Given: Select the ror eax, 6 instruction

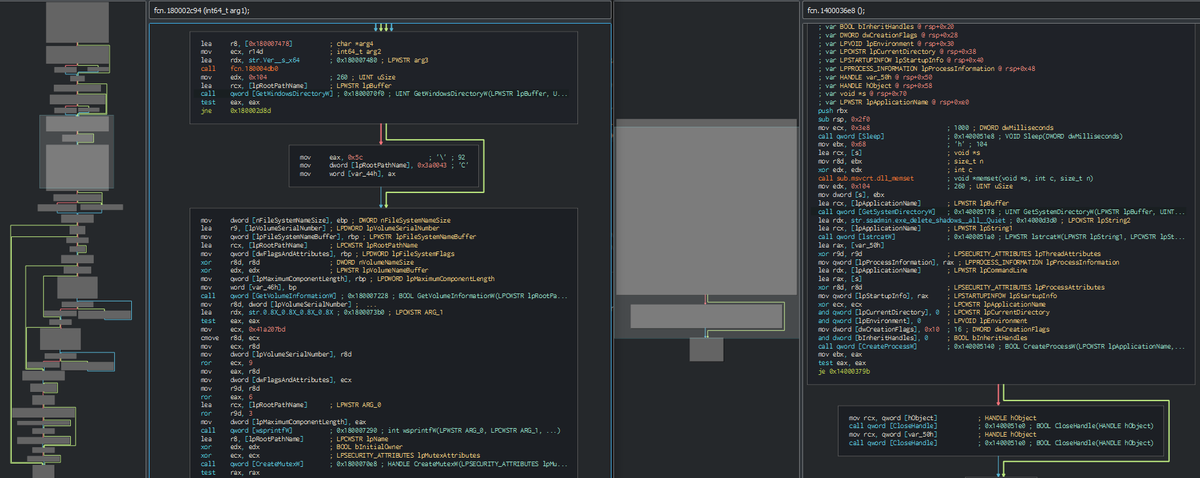Looking at the screenshot, I should 225,398.
